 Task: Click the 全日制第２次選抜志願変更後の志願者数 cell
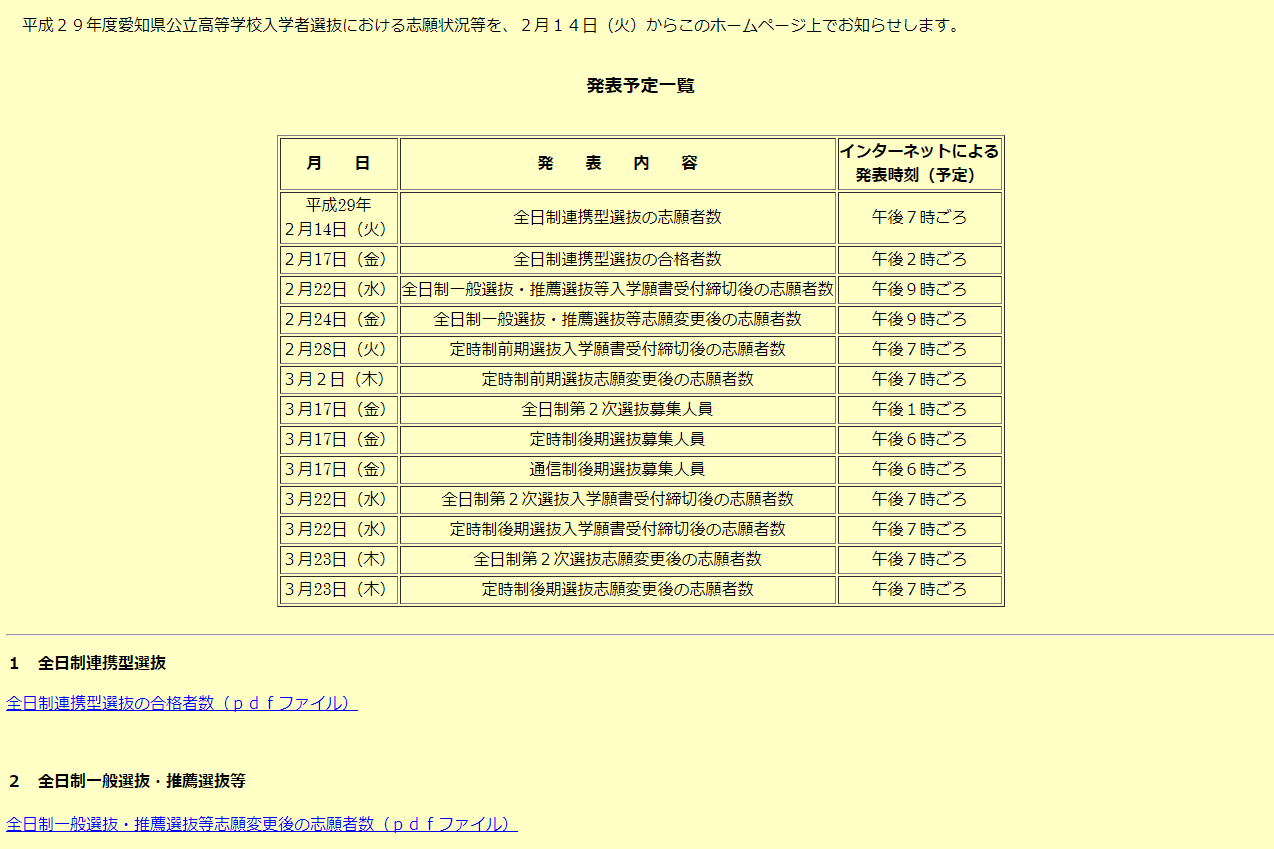tap(617, 559)
